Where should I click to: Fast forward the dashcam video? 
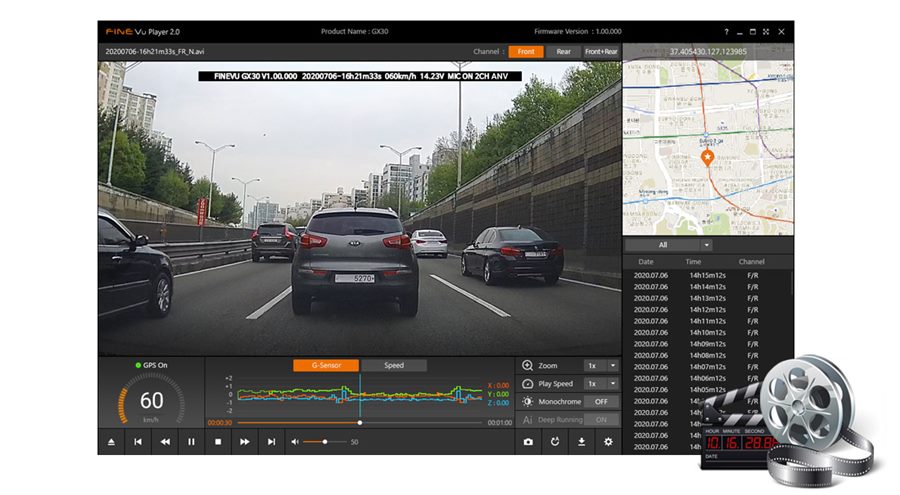tap(245, 442)
